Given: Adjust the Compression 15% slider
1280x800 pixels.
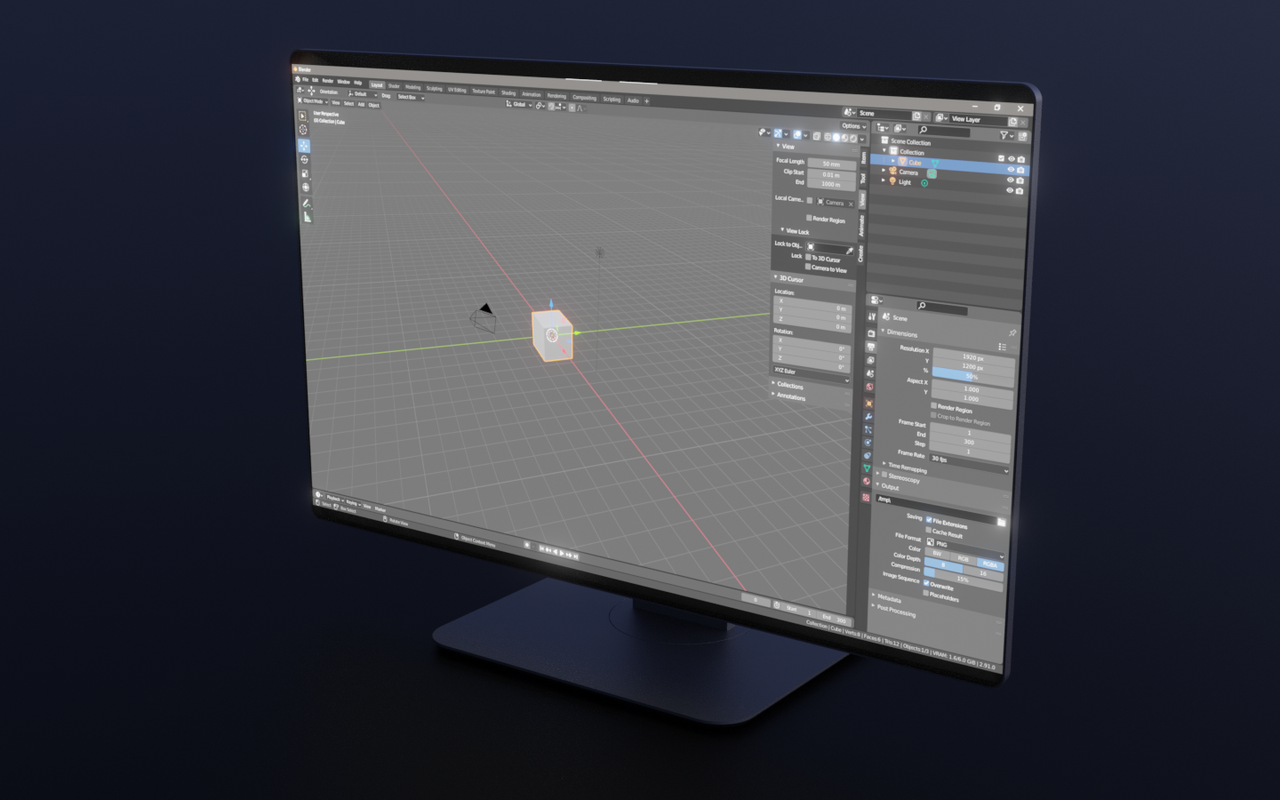Looking at the screenshot, I should click(x=964, y=580).
